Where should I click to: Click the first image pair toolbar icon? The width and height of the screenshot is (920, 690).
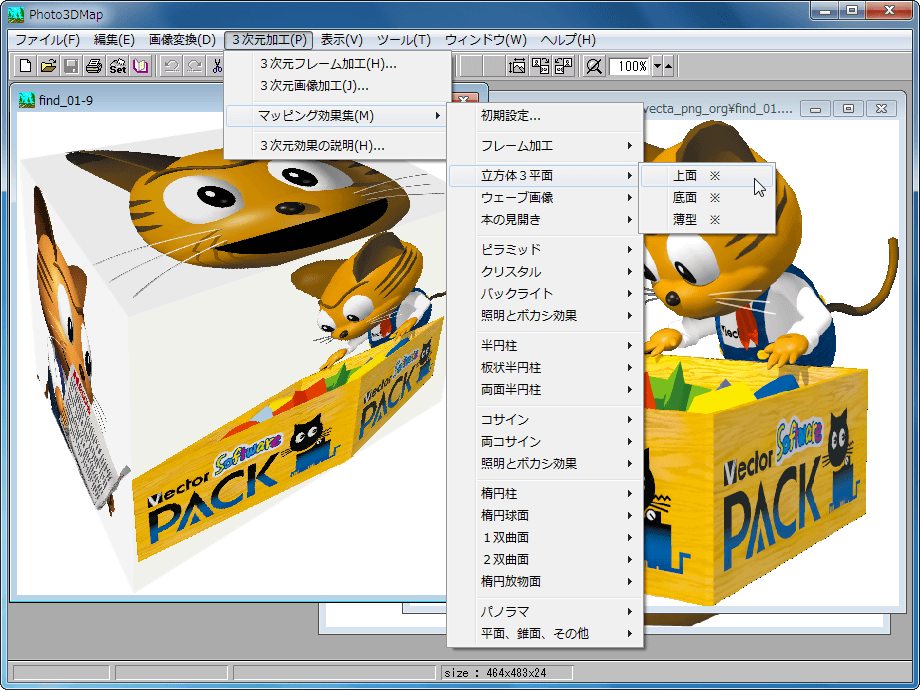[x=540, y=66]
